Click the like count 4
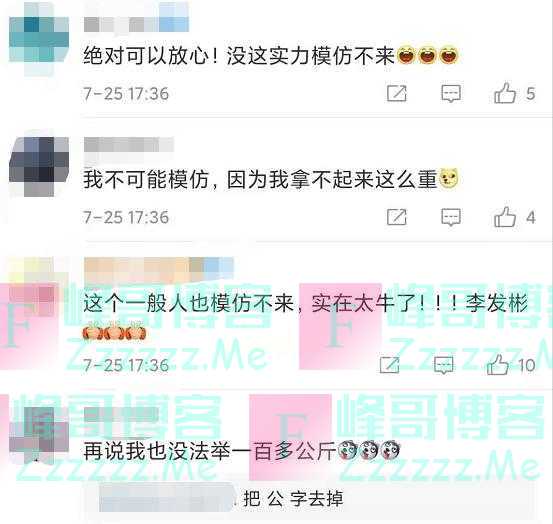Screen dimensions: 553x524 click(x=530, y=217)
